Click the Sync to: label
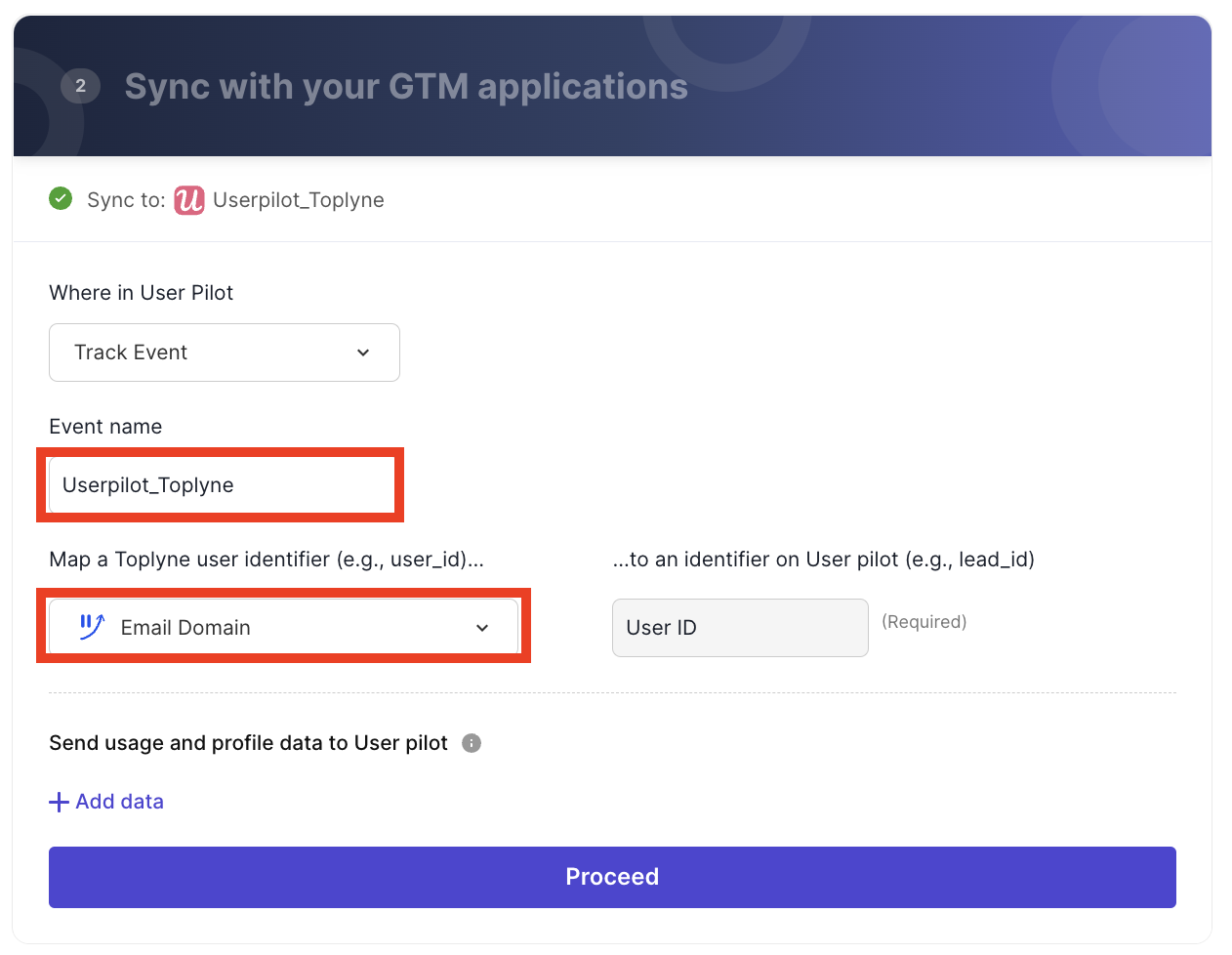 pyautogui.click(x=126, y=200)
